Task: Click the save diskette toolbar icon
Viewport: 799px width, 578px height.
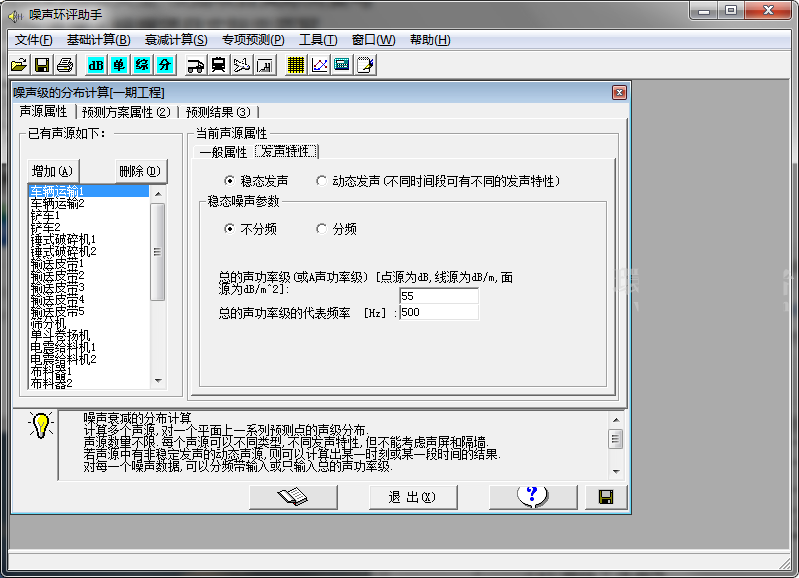Action: coord(42,65)
